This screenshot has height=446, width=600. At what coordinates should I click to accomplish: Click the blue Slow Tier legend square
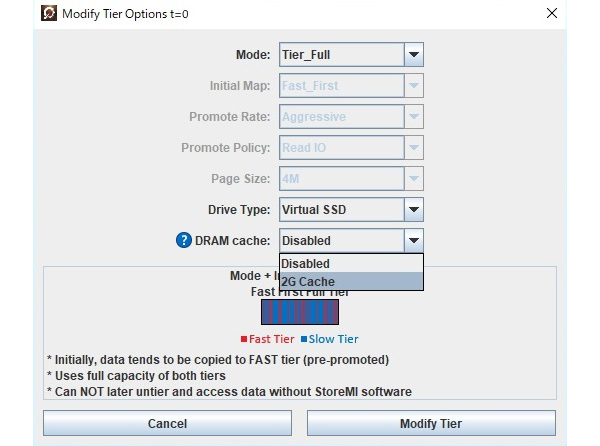coord(304,339)
